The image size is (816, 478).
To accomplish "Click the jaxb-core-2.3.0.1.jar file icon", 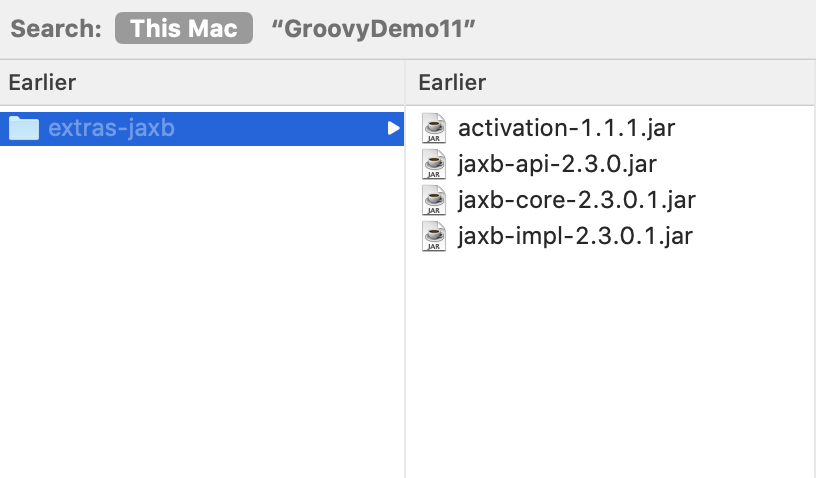I will [x=434, y=200].
